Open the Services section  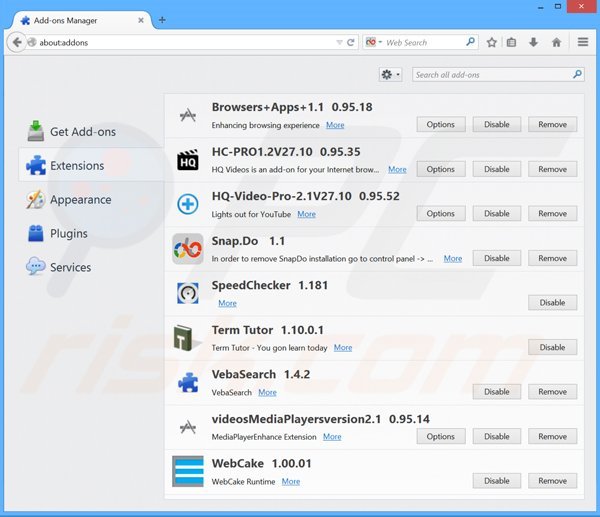pyautogui.click(x=91, y=267)
